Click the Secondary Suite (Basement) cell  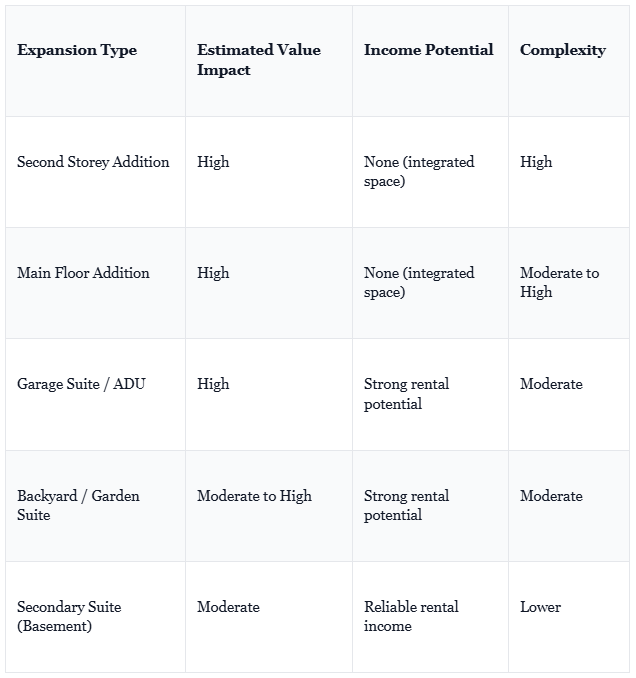point(69,616)
